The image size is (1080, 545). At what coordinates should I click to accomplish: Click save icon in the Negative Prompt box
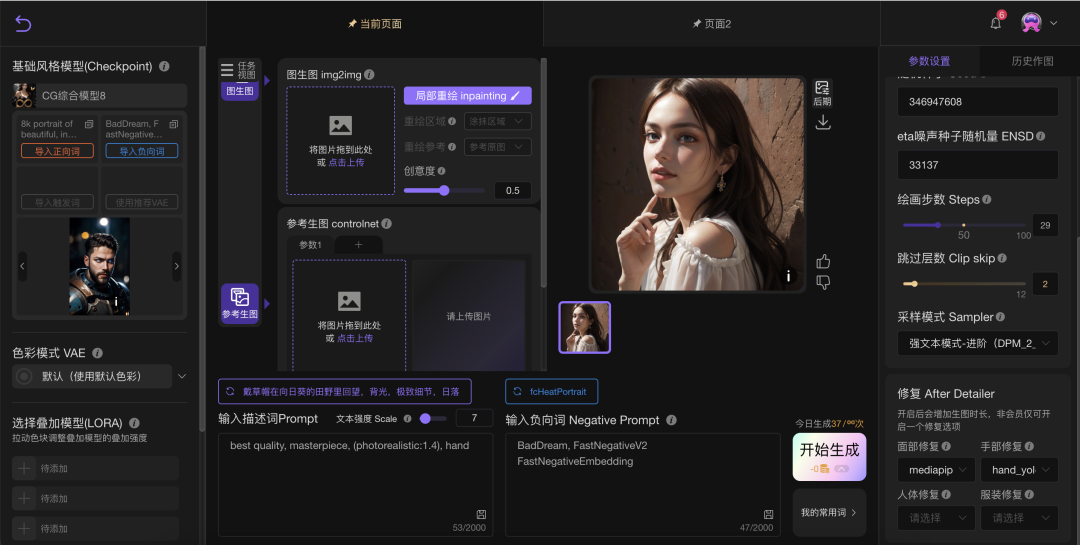point(767,514)
